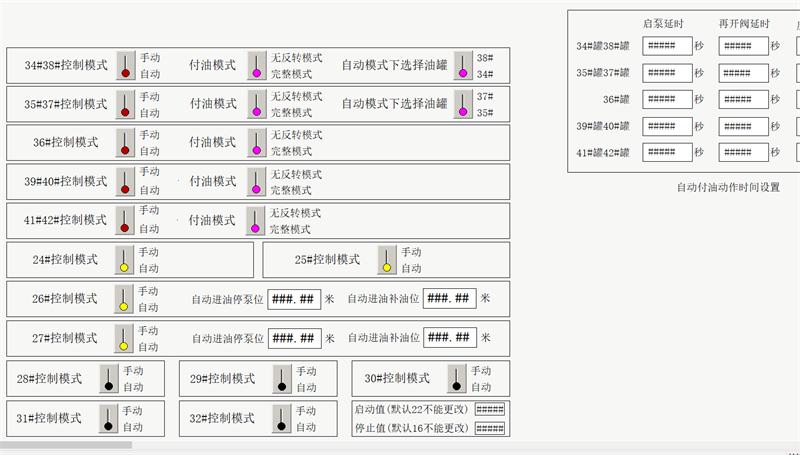Select oil tank with the 37#/35# switch
The width and height of the screenshot is (800, 455).
coord(463,104)
